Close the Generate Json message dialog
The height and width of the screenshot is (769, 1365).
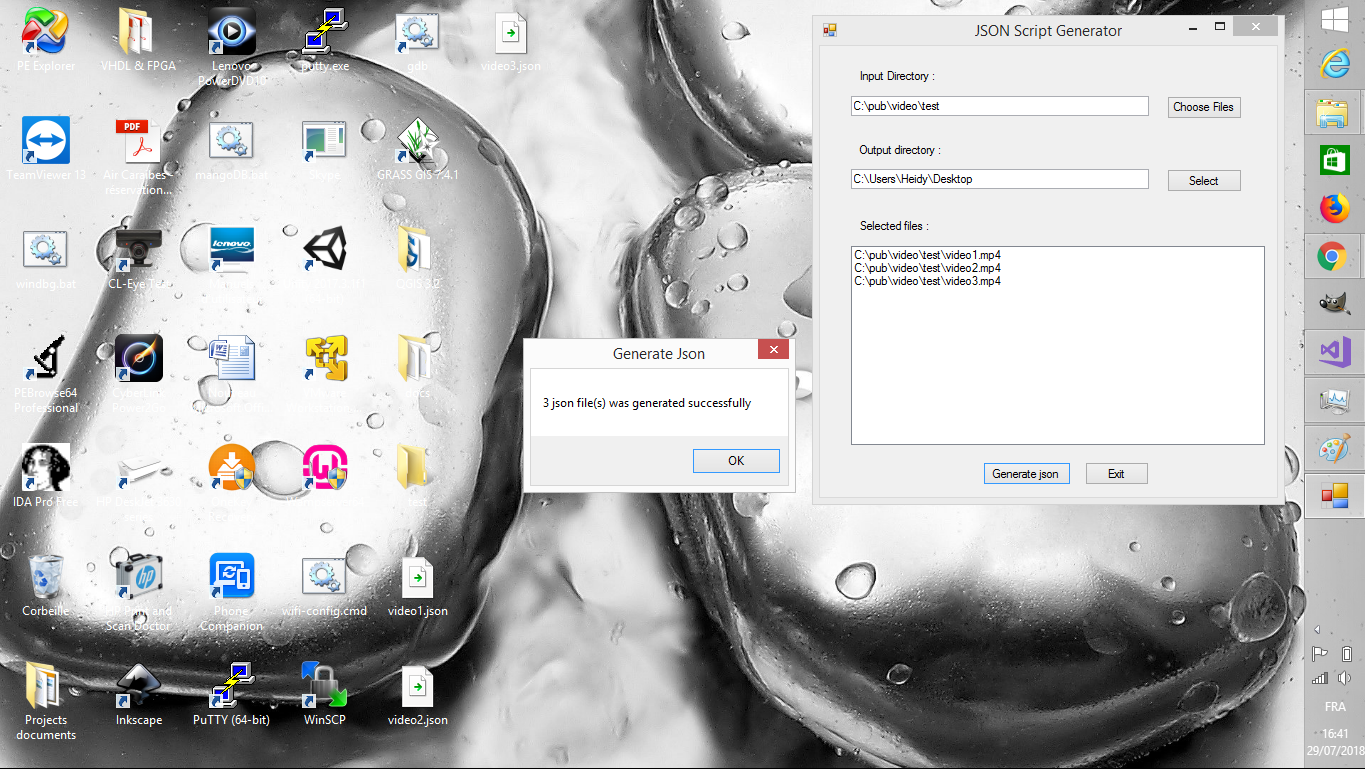click(x=772, y=349)
